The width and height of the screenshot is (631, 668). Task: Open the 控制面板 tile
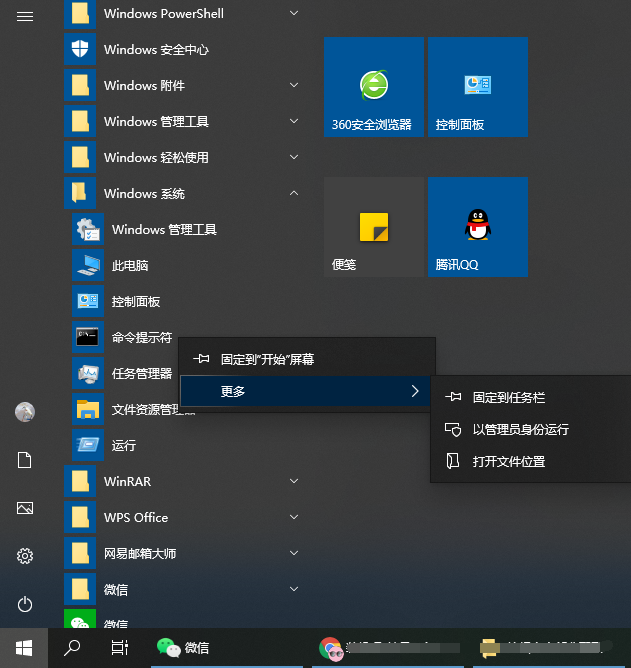477,87
